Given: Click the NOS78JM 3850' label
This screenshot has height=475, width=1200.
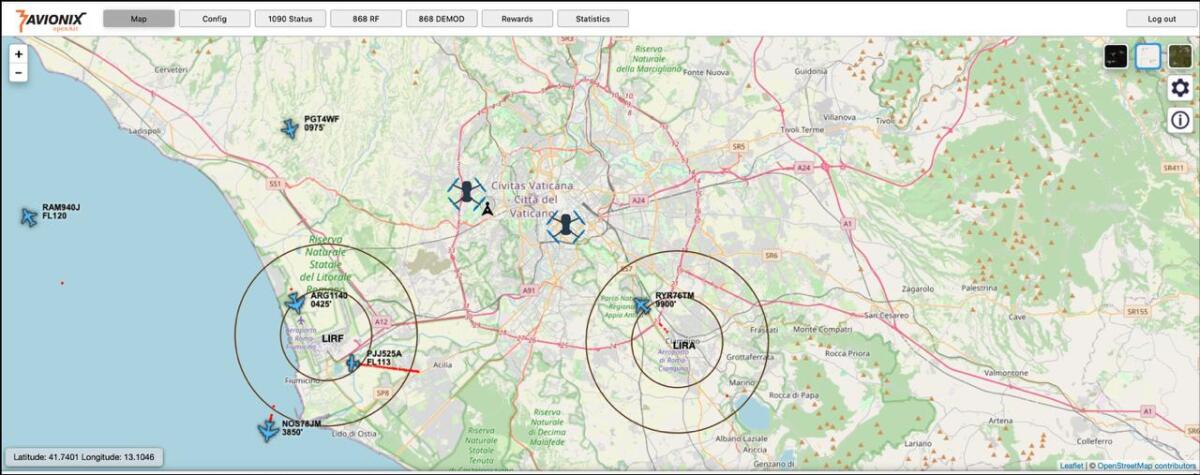Looking at the screenshot, I should (302, 428).
